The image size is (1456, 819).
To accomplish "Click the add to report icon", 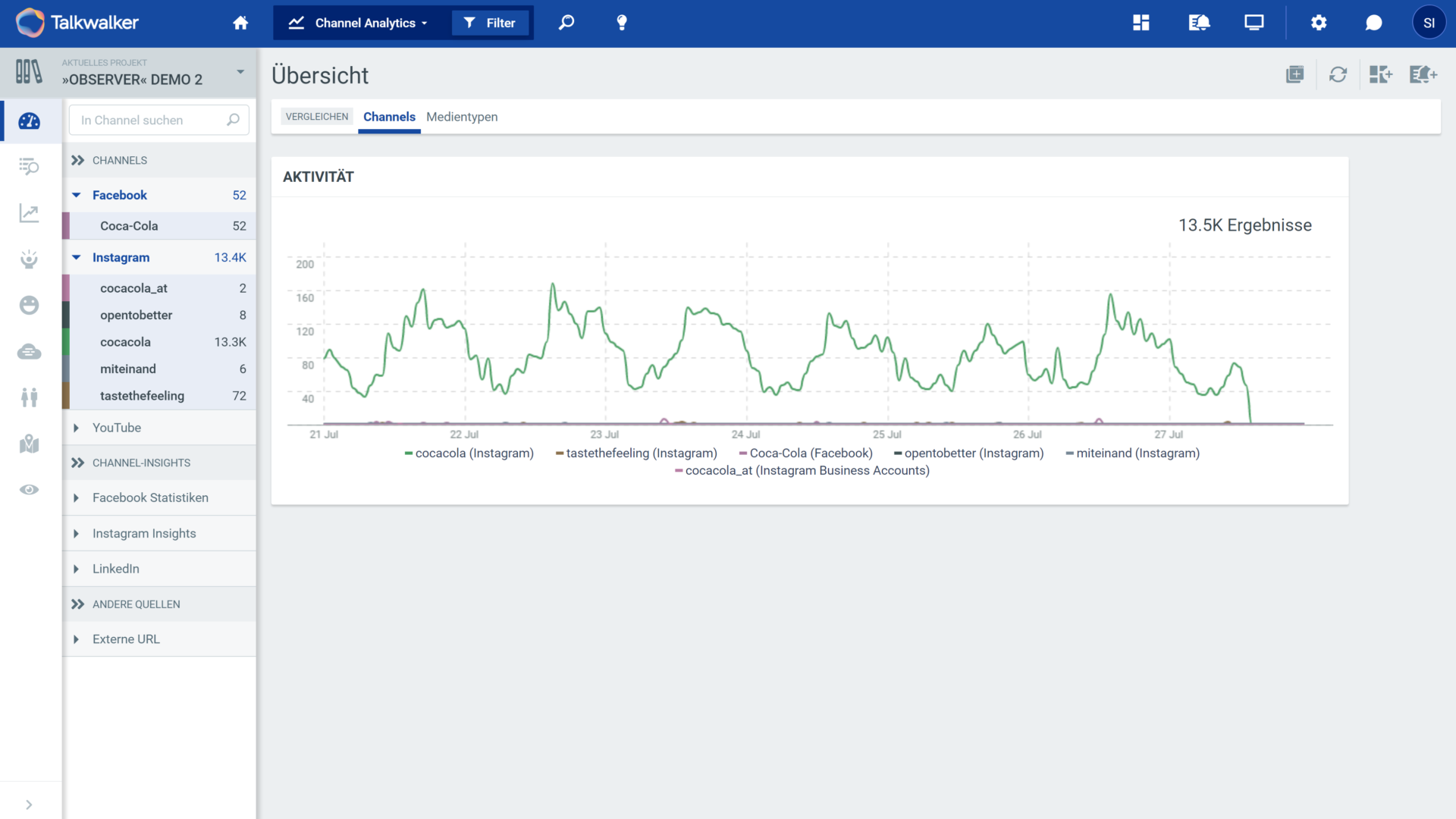I will [1423, 74].
